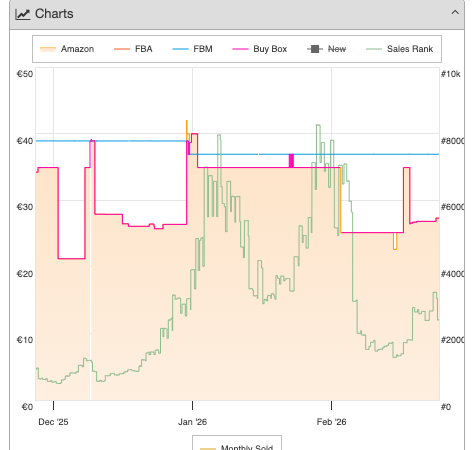Toggle the Sales Rank series in legend

(x=399, y=49)
